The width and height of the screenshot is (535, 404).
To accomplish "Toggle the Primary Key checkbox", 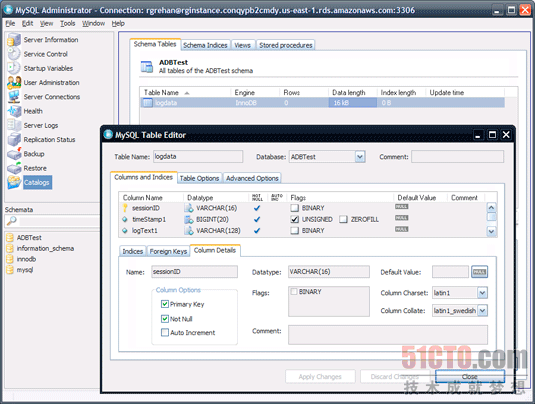I will point(165,304).
